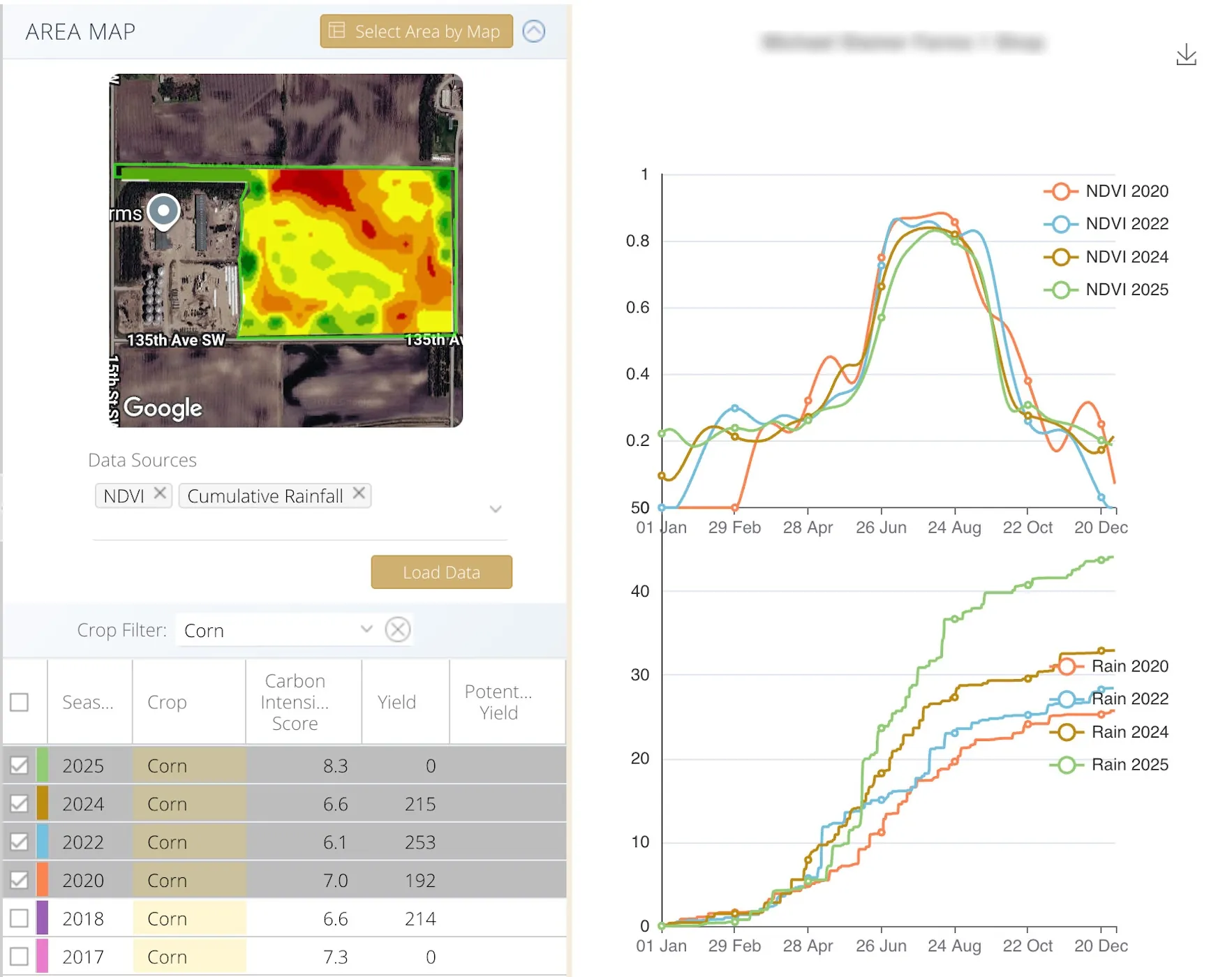Image resolution: width=1232 pixels, height=977 pixels.
Task: Clear the Corn crop filter
Action: (x=398, y=629)
